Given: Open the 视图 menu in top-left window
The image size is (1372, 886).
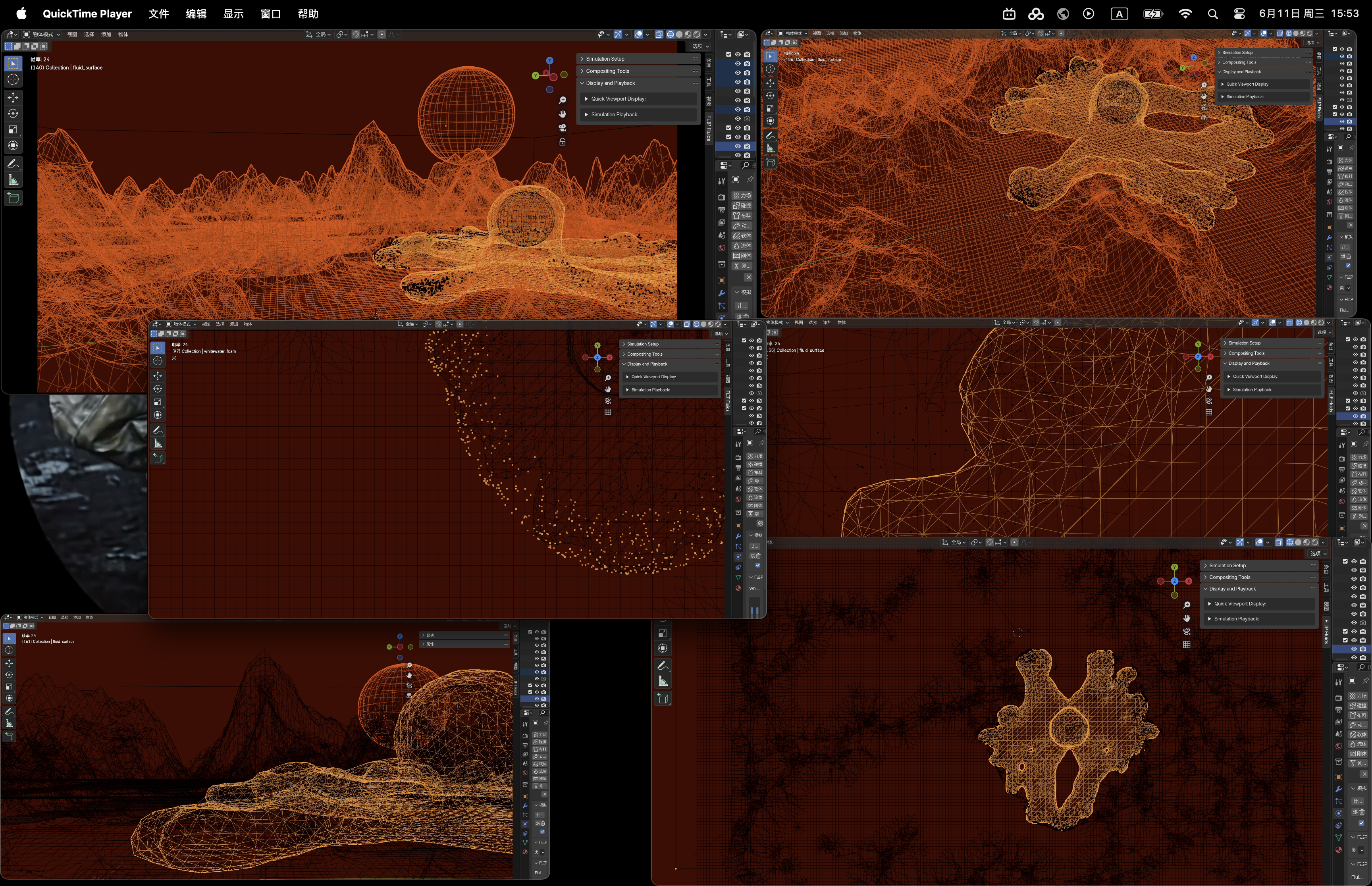Looking at the screenshot, I should (72, 35).
